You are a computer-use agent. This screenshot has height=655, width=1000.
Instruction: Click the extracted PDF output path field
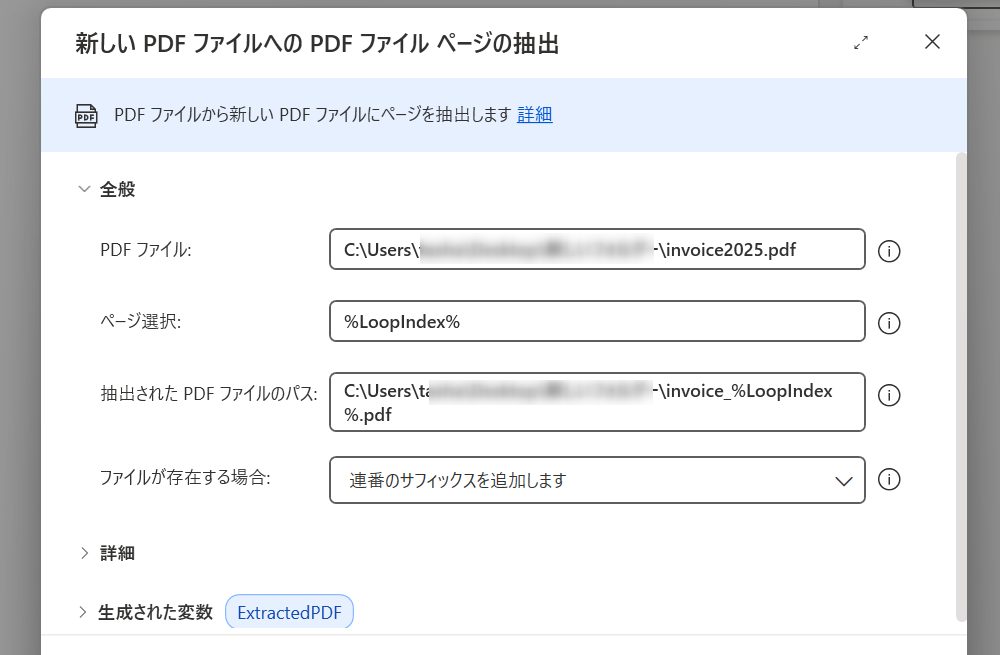(x=597, y=401)
